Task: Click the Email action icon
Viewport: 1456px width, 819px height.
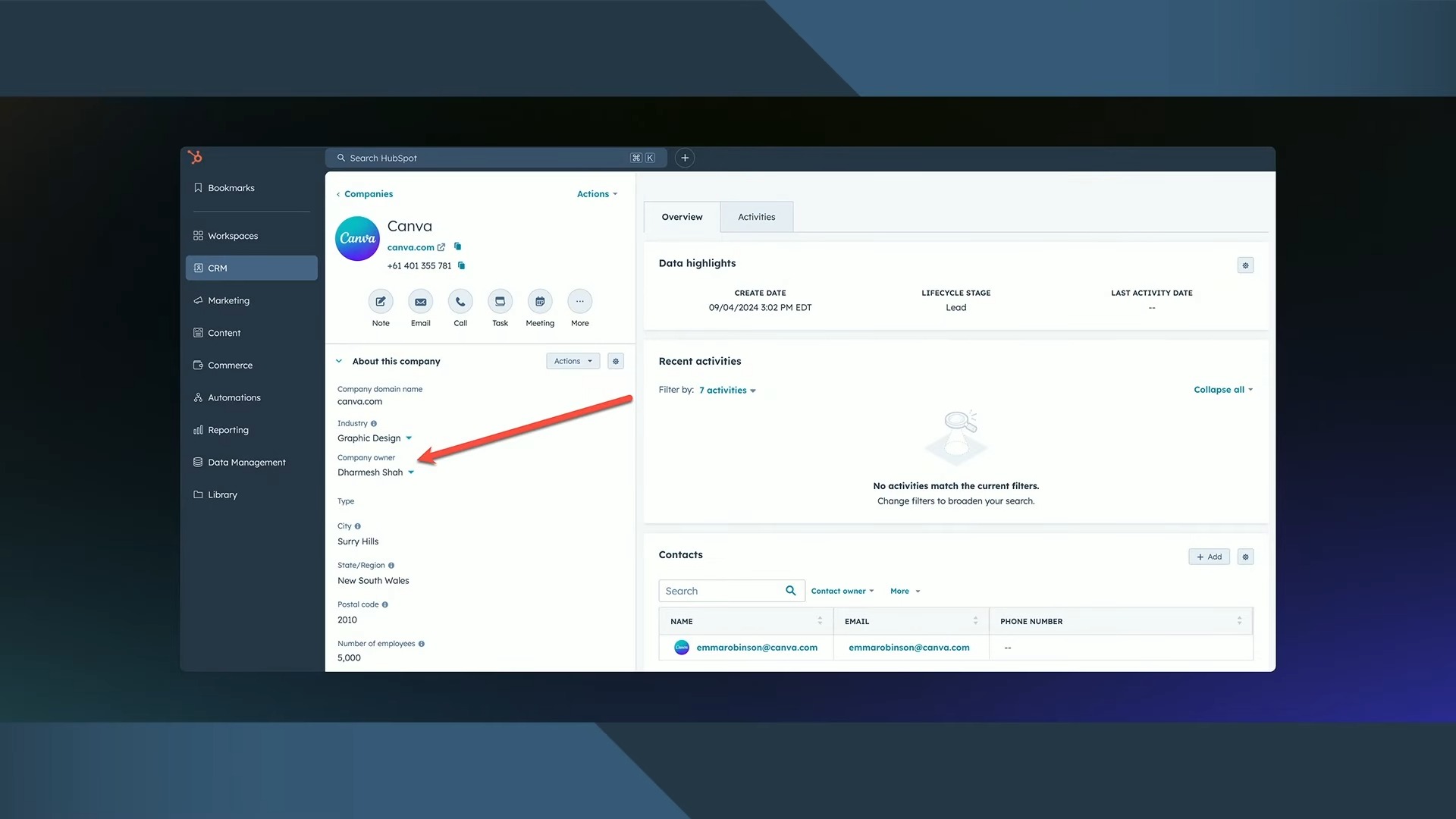Action: click(x=420, y=302)
